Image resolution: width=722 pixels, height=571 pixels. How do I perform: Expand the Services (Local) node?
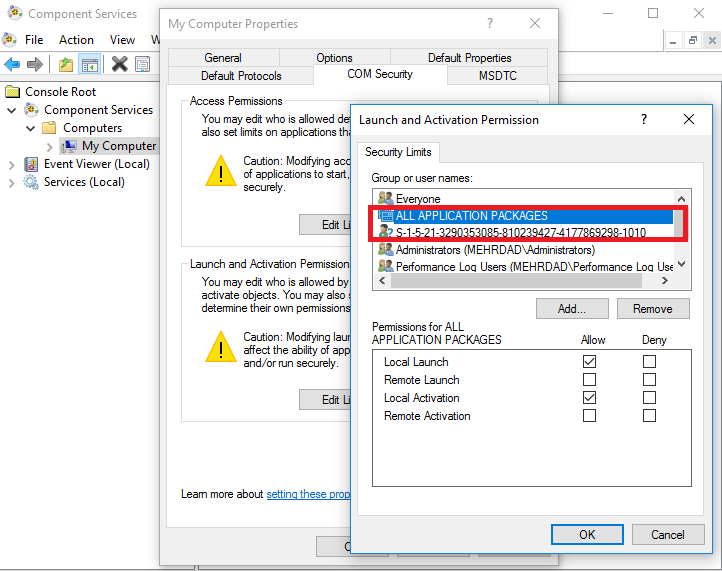tap(12, 183)
